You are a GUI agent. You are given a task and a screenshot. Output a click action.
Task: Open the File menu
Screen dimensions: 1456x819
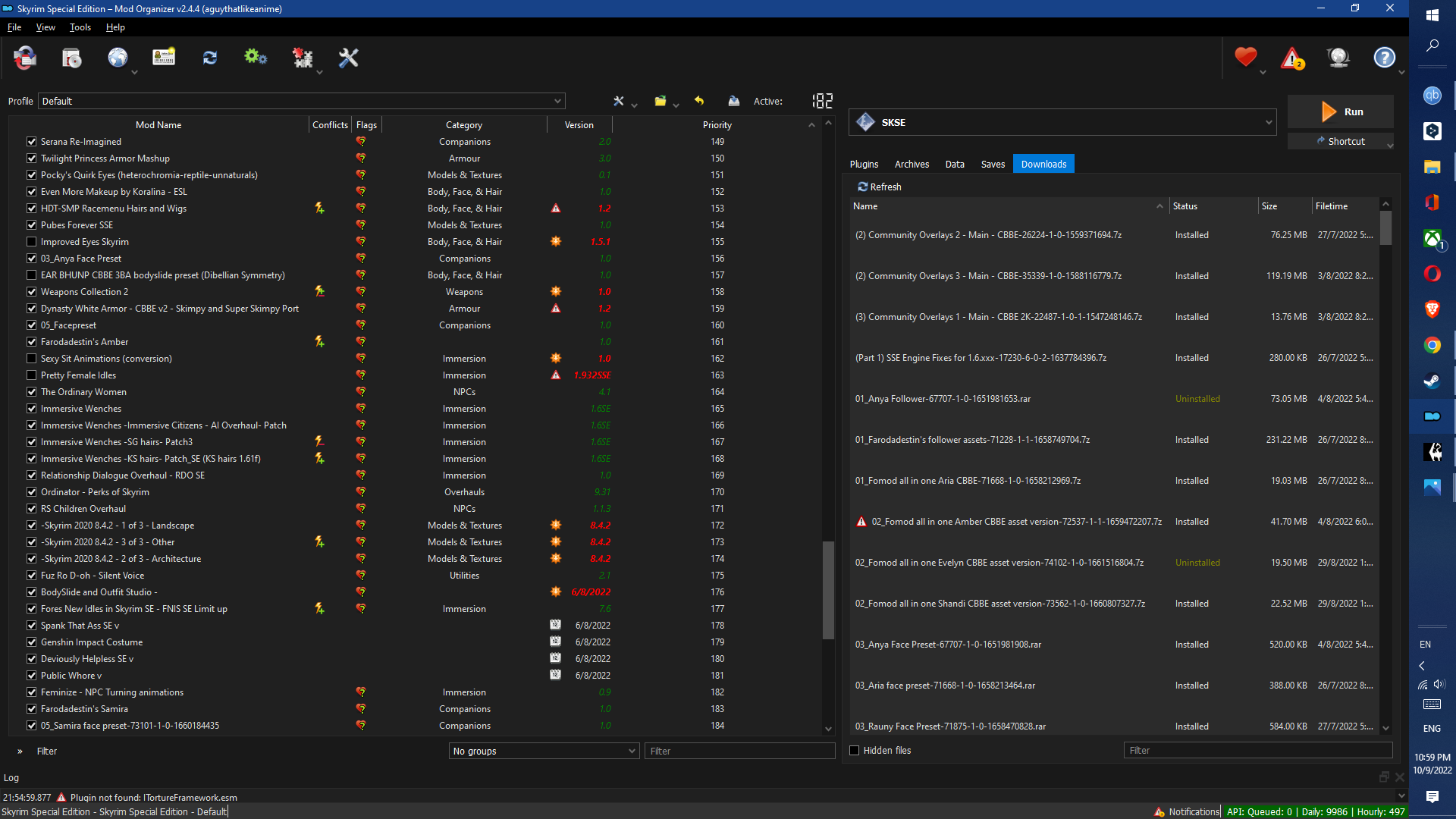[14, 27]
